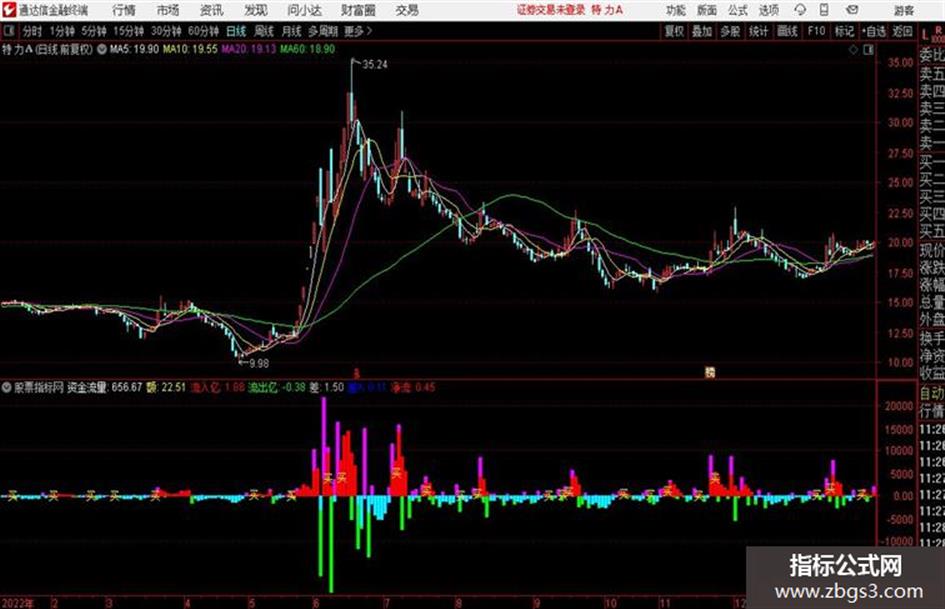Click the 游客 guest account label

coord(904,10)
